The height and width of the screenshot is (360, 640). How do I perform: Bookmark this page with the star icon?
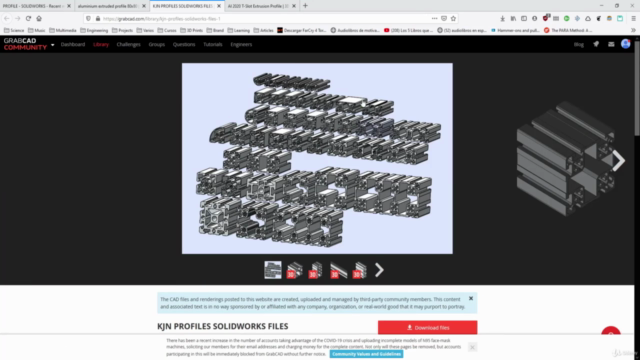(453, 18)
